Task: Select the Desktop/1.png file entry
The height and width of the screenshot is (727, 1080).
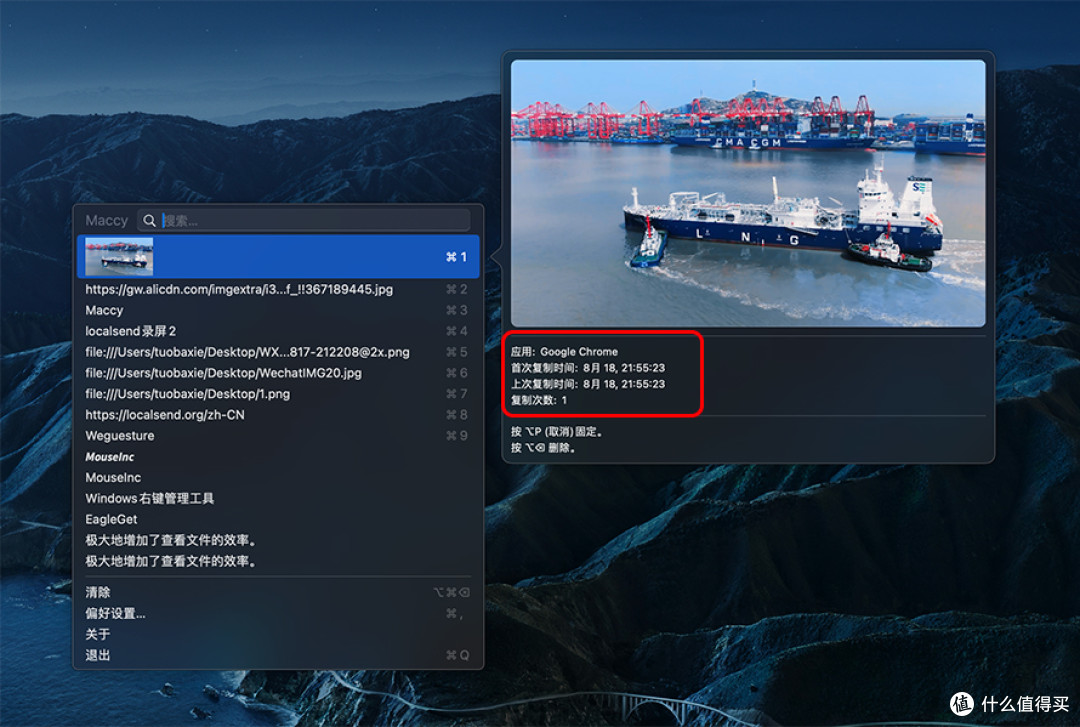Action: point(278,393)
